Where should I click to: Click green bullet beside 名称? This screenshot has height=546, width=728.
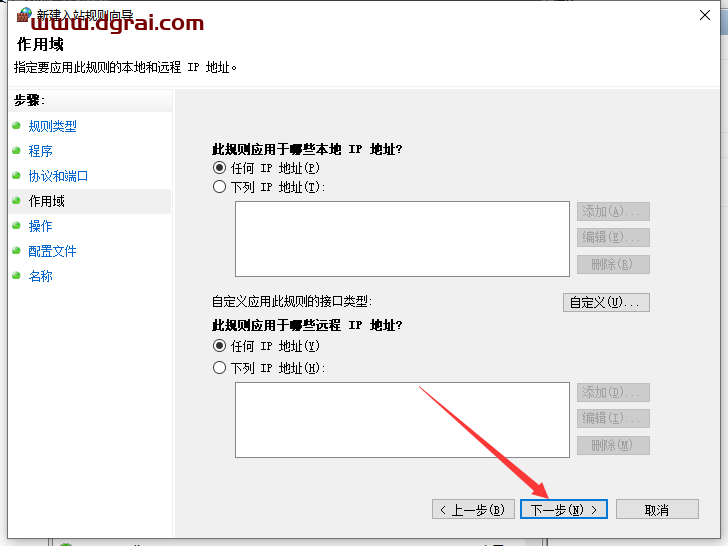pos(16,275)
